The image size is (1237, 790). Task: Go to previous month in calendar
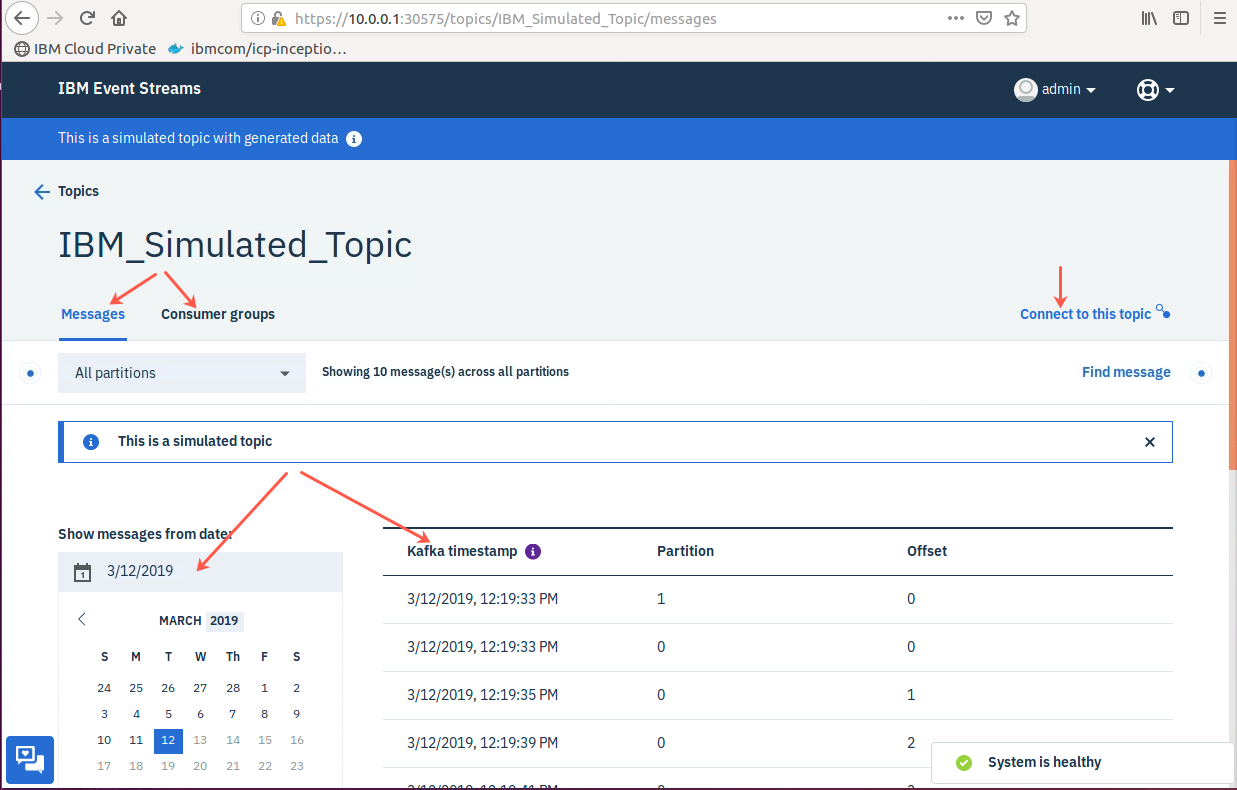click(x=82, y=620)
